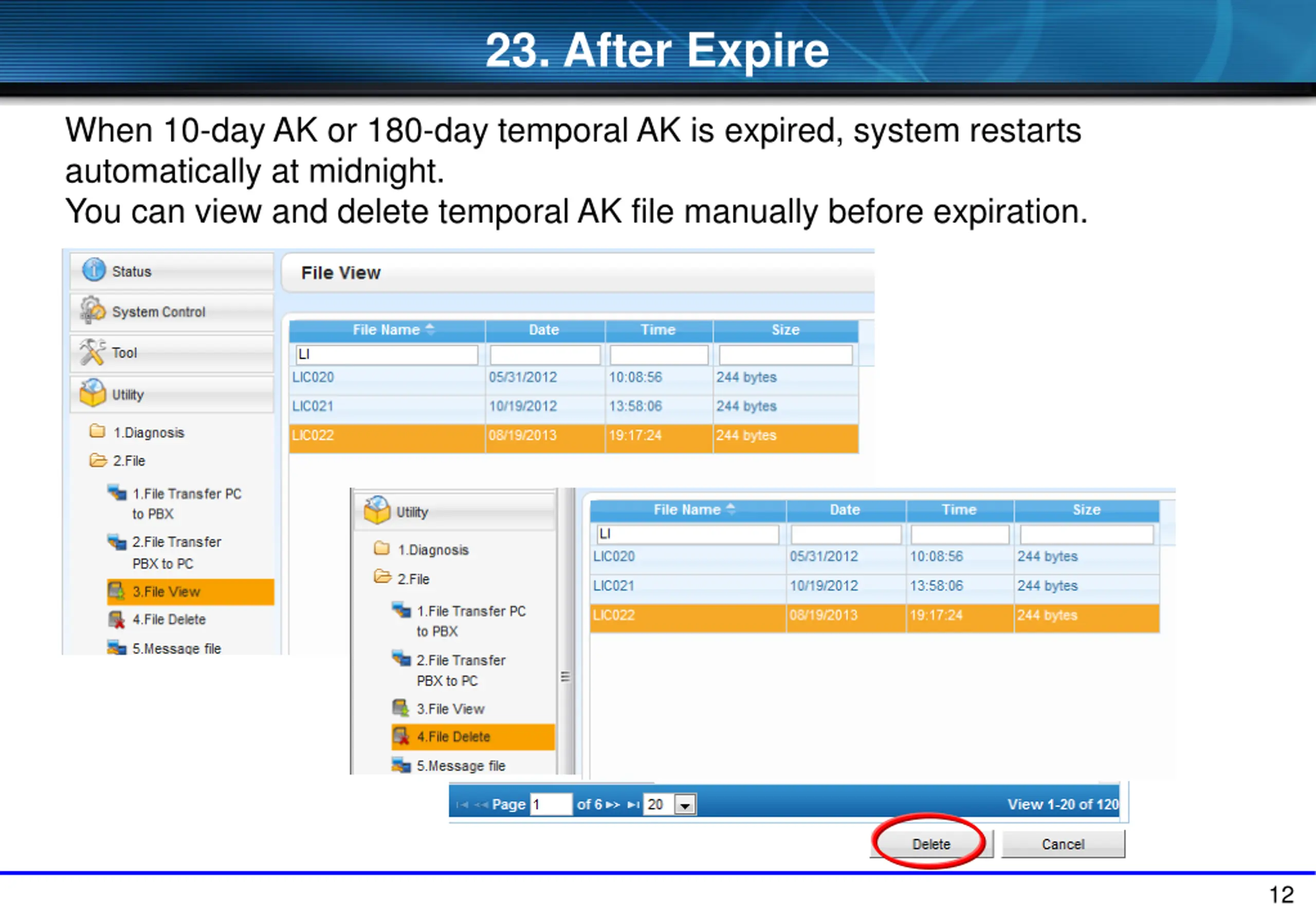Screen dimensions: 1316x911
Task: Click the 5.Message file icon in the left sidebar
Action: 117,647
